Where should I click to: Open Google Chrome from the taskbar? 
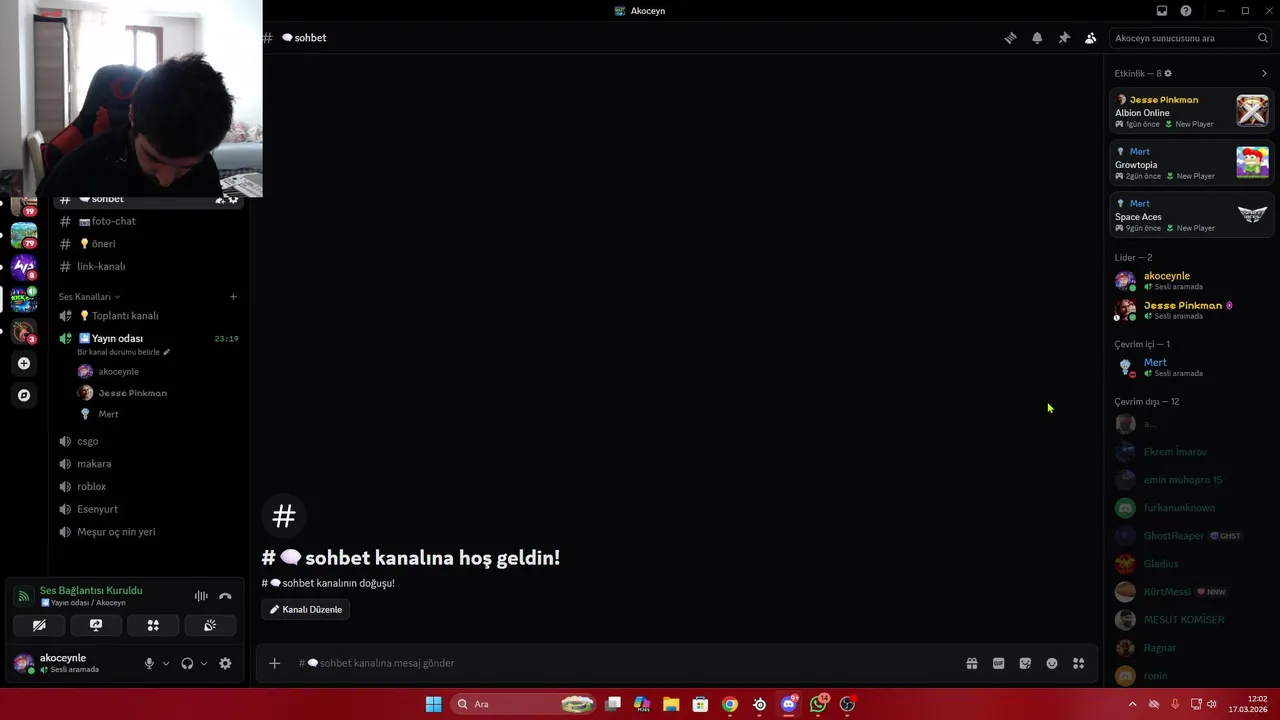pyautogui.click(x=730, y=704)
